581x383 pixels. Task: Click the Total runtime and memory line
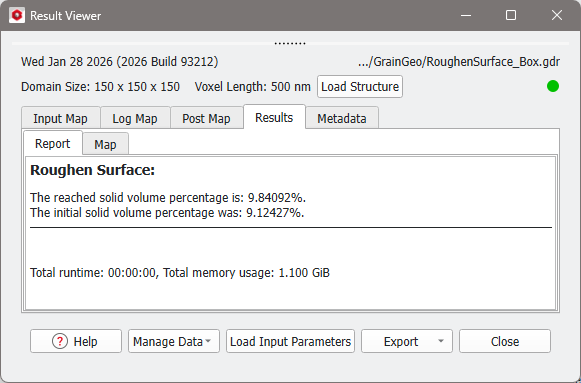(180, 273)
